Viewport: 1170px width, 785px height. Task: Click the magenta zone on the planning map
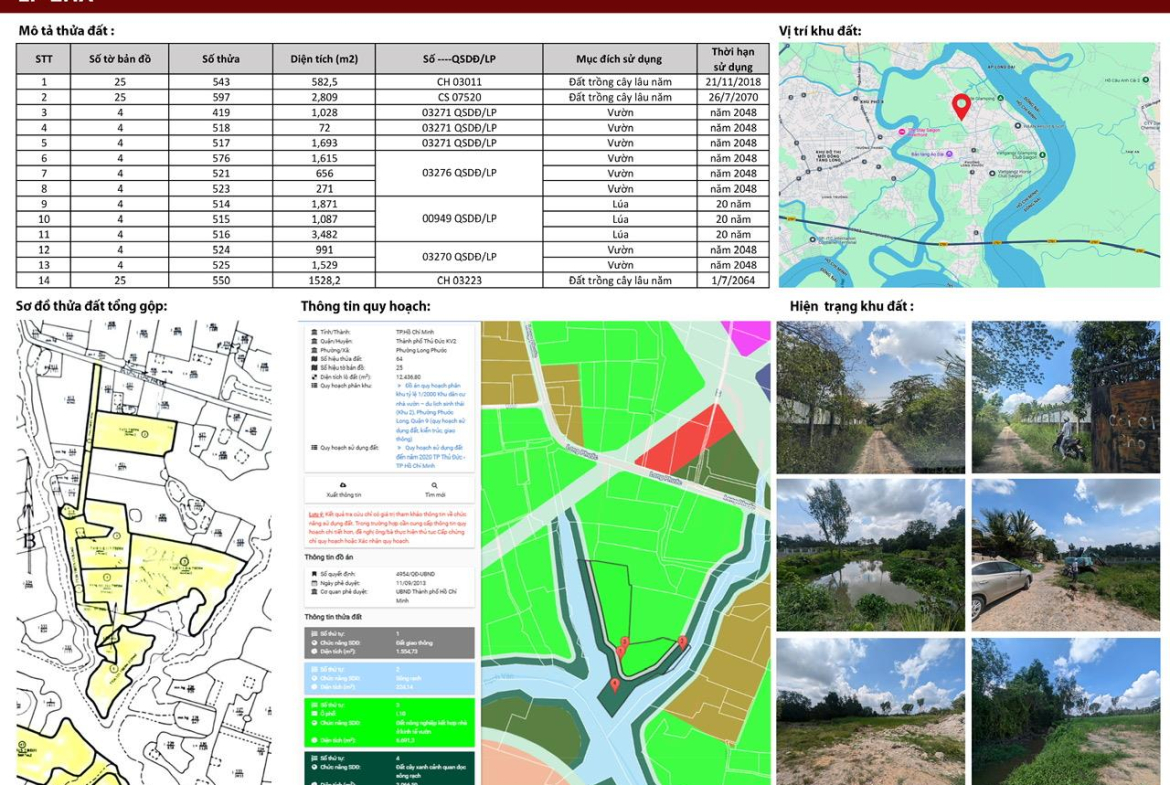pos(750,335)
